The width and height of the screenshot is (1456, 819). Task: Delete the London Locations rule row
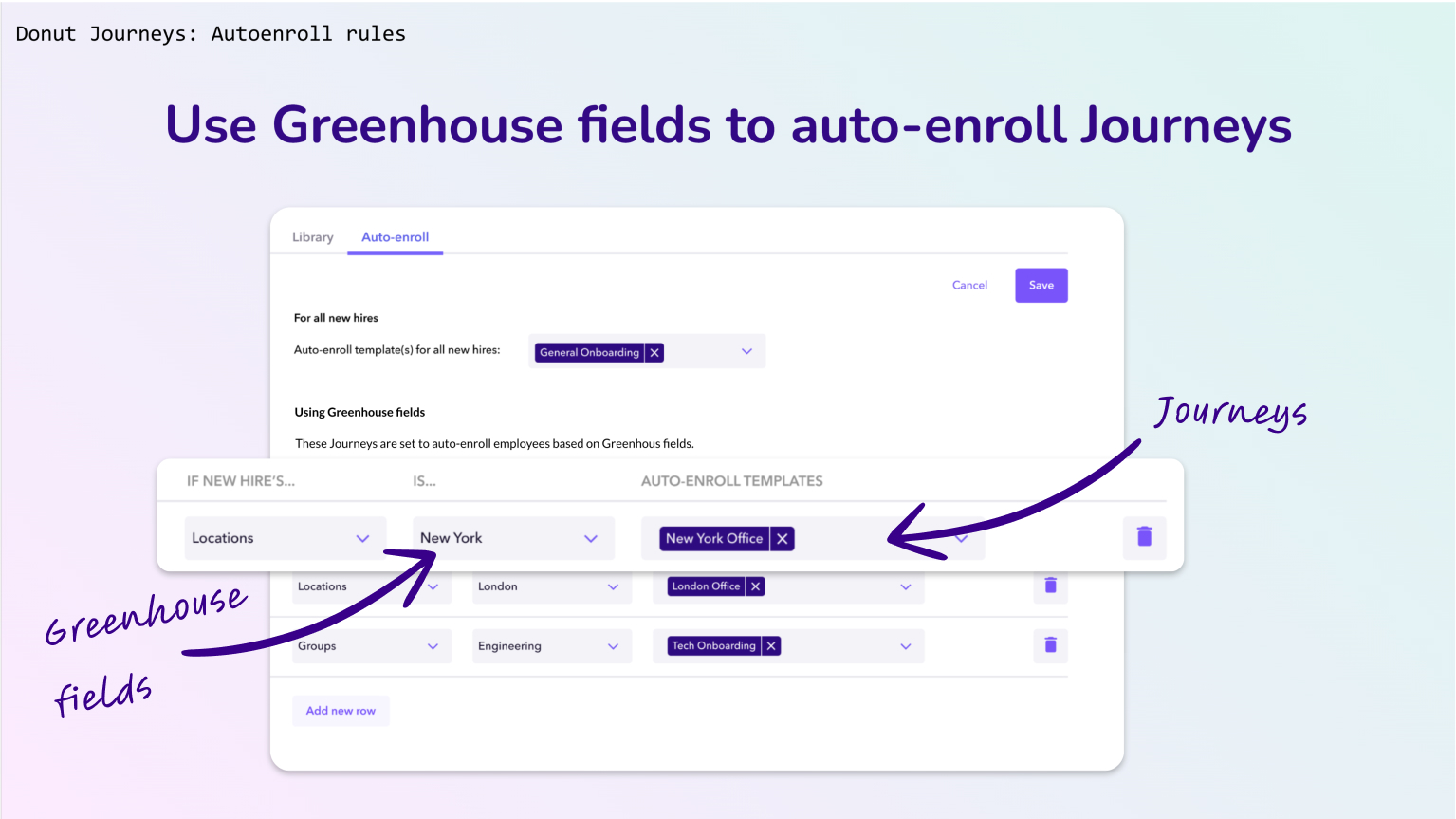[1050, 586]
